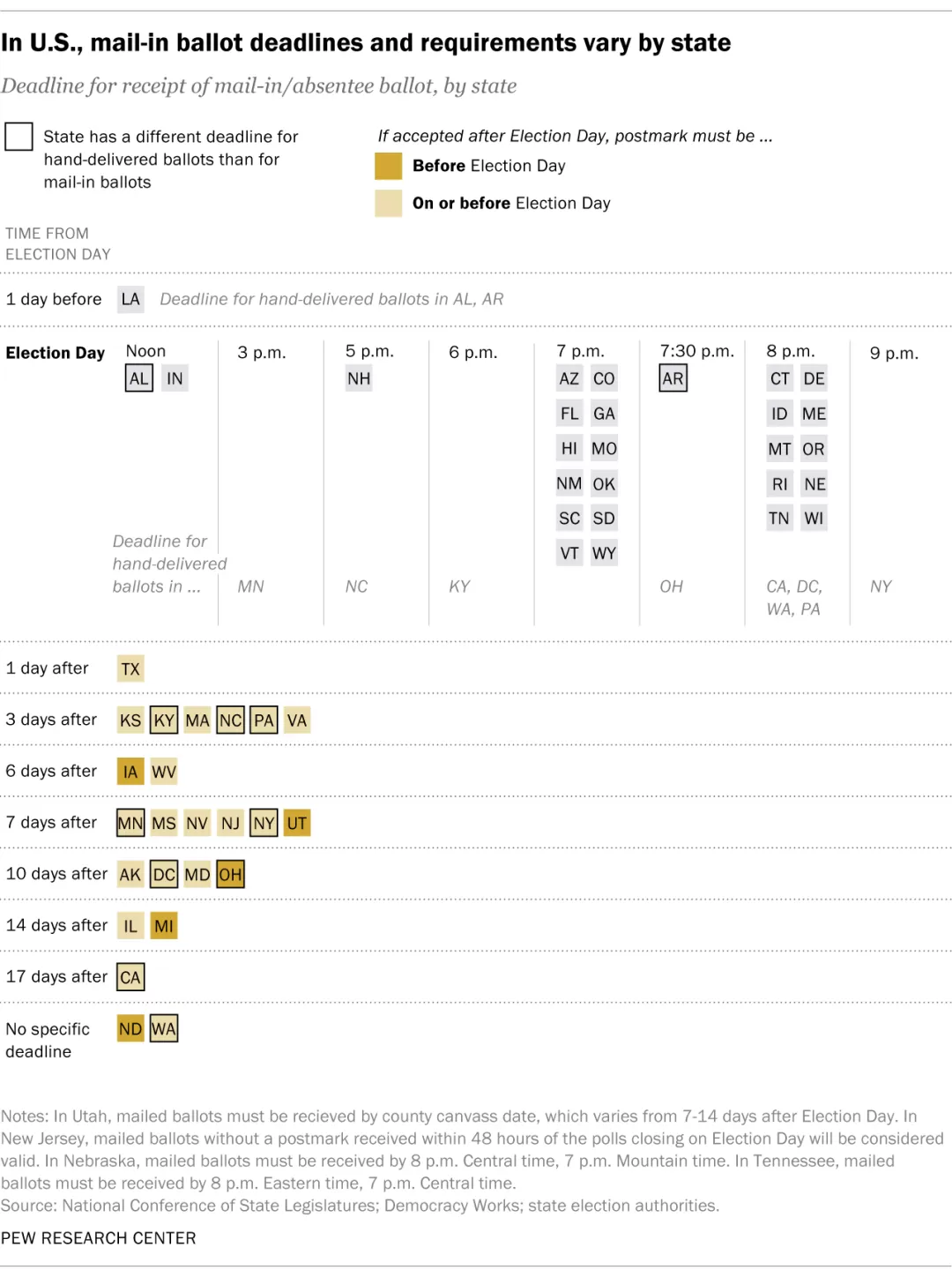Click the chart title about mail-in ballots
This screenshot has width=952, height=1277.
tap(366, 43)
